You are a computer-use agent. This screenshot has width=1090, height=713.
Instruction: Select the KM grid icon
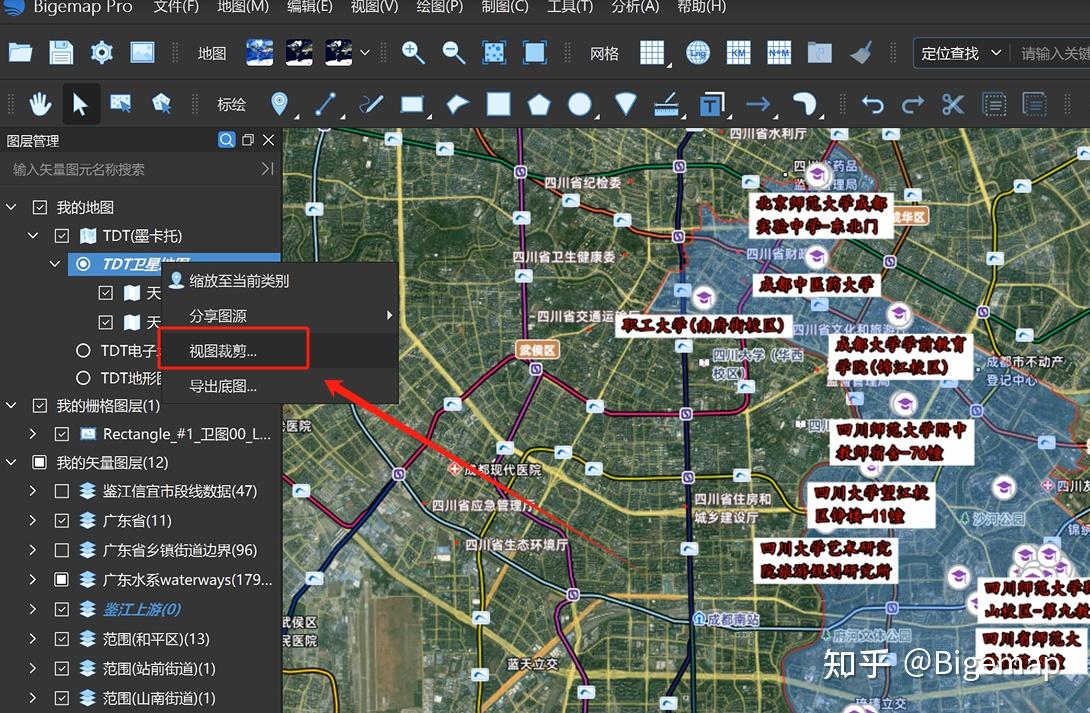[x=738, y=53]
